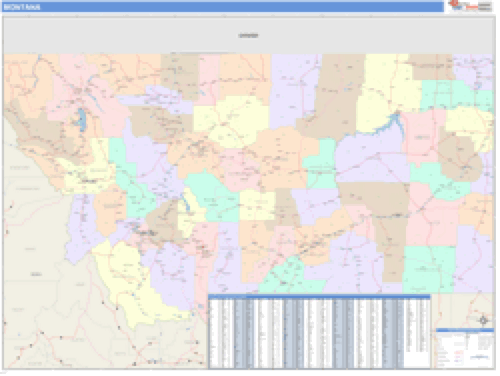Screen dimensions: 500x376
Task: Click the map legend box
Action: click(465, 348)
